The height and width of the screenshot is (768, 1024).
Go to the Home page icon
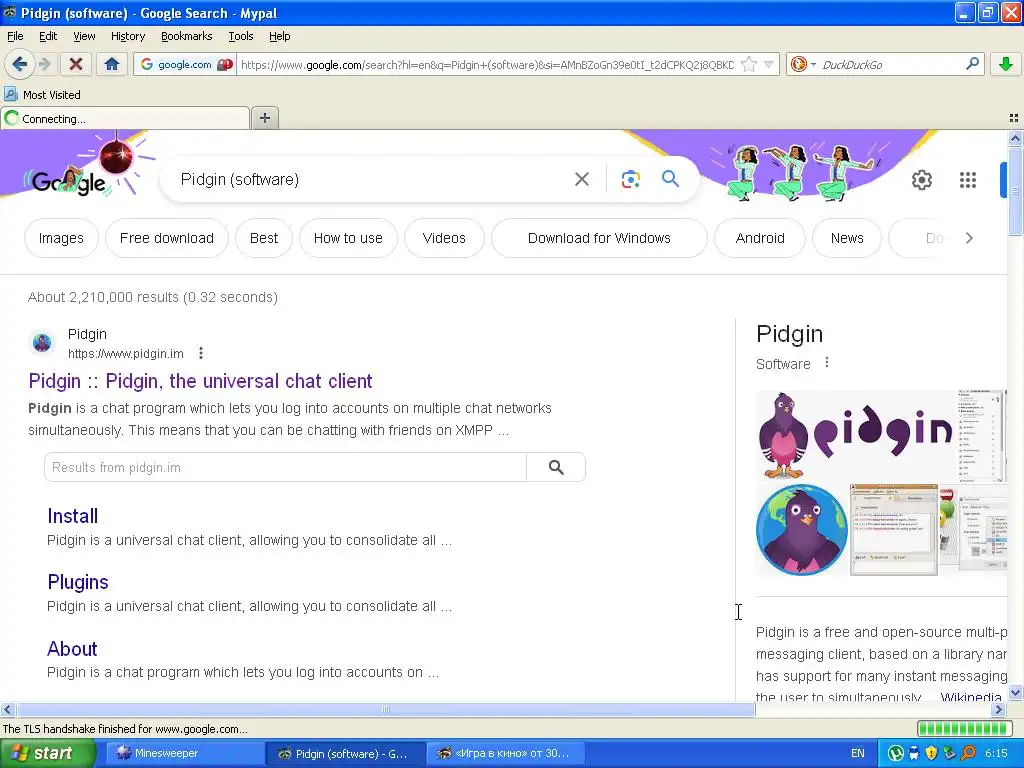112,64
